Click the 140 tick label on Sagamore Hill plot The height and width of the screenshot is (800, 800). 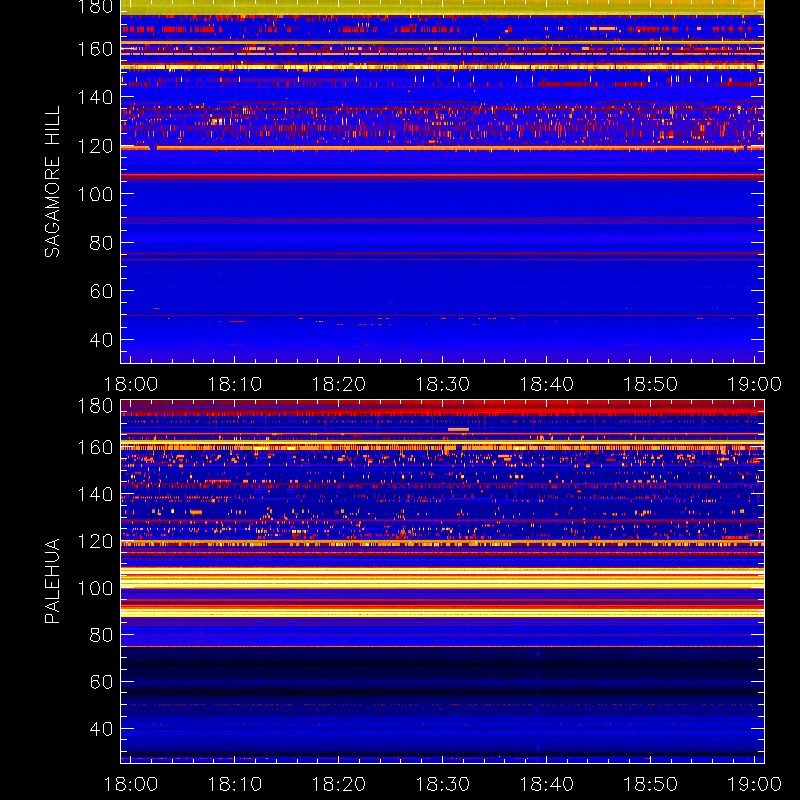pyautogui.click(x=95, y=97)
